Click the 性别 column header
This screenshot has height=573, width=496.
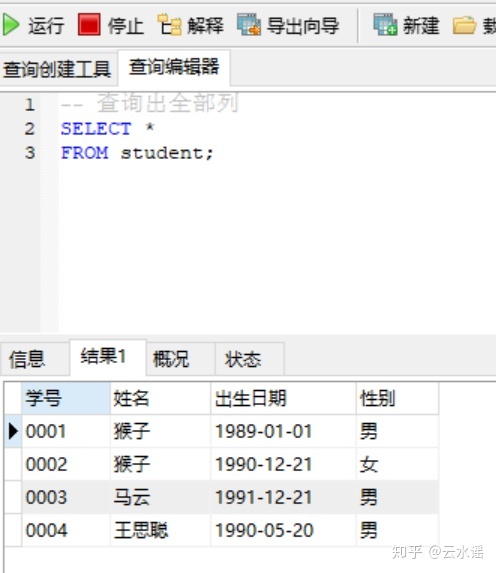click(397, 398)
